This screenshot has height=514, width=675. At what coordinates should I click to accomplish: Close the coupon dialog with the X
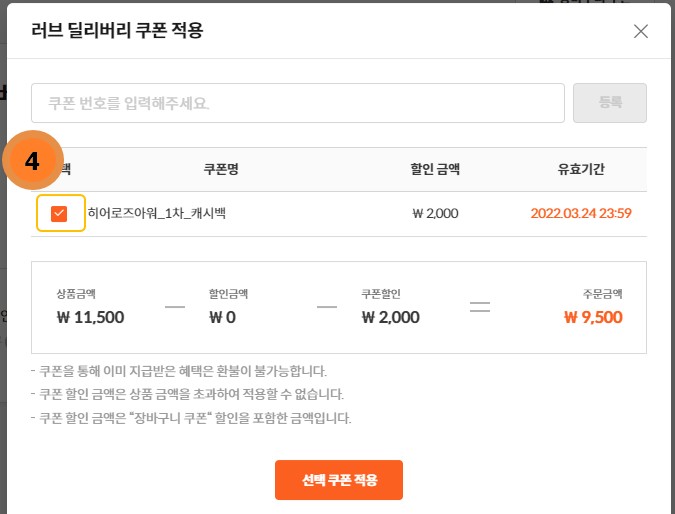[641, 31]
